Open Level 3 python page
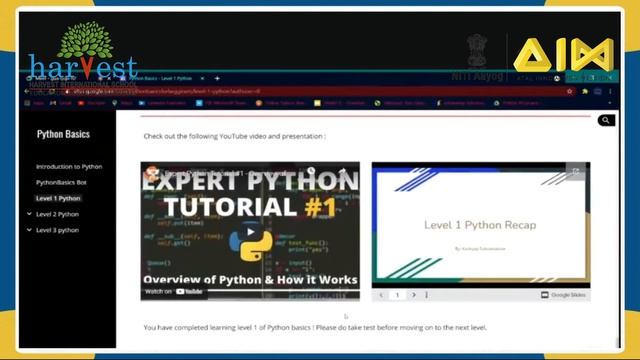The image size is (640, 360). click(x=57, y=230)
